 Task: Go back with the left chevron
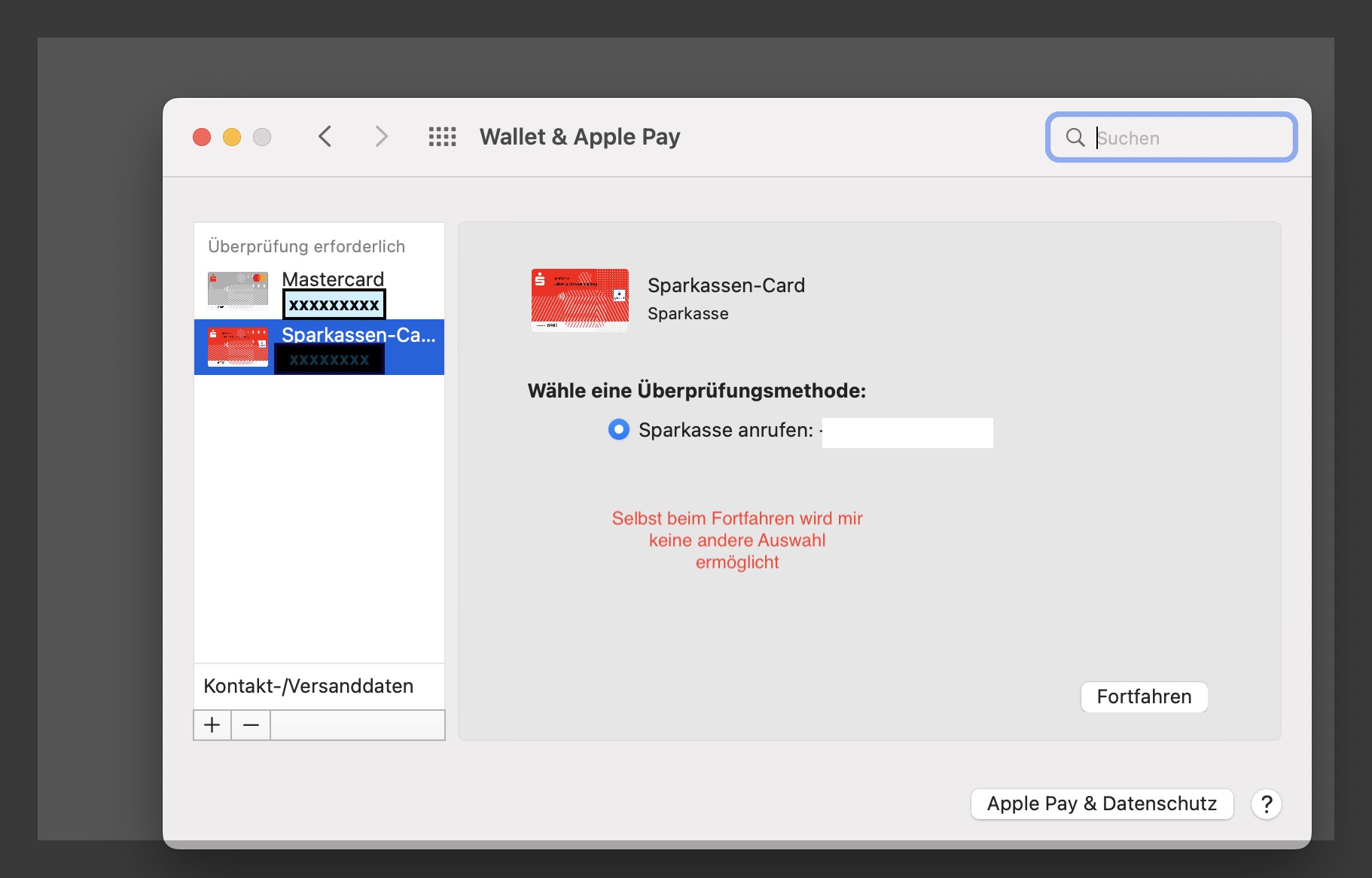point(325,137)
